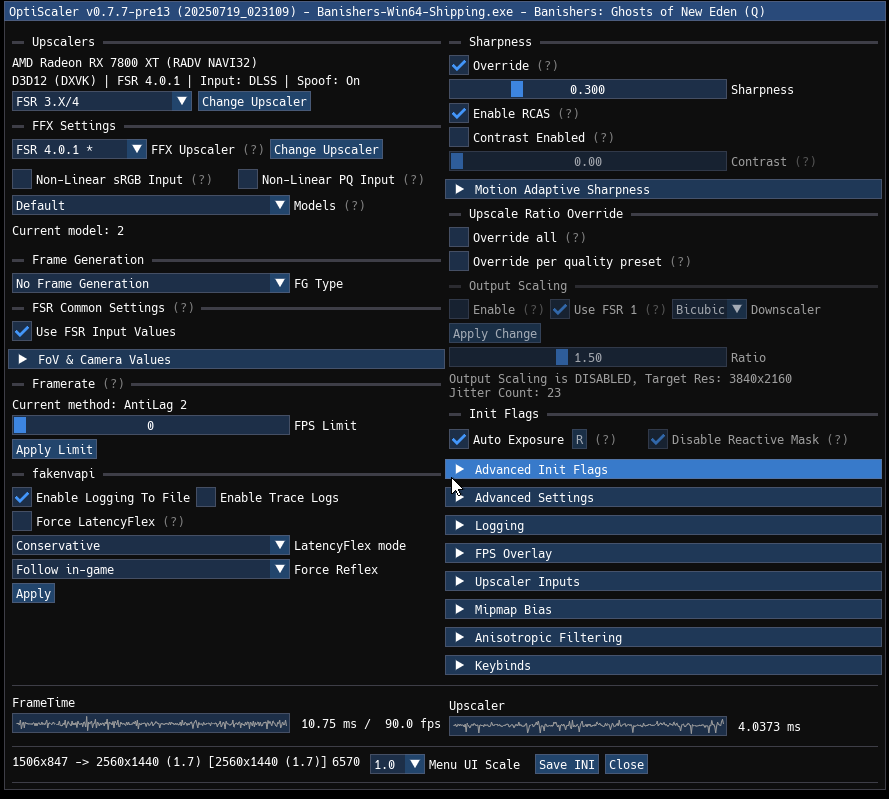Show help for Framerate (?)
Image resolution: width=889 pixels, height=799 pixels.
tap(113, 384)
